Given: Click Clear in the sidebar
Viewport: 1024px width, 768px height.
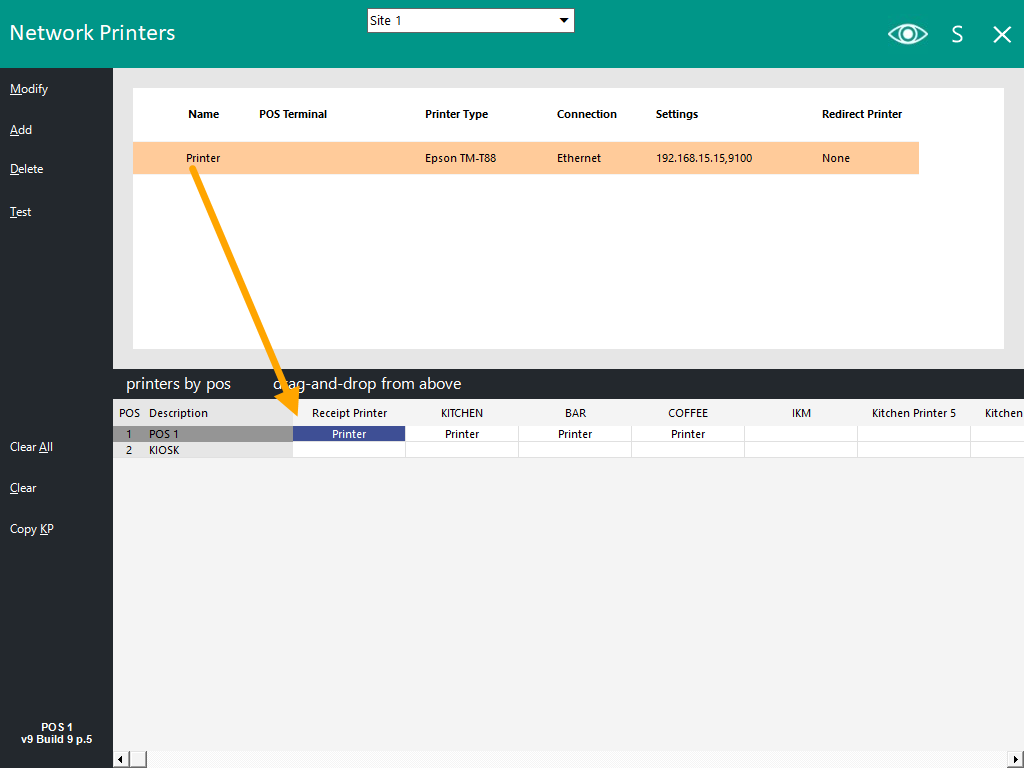Looking at the screenshot, I should [x=23, y=488].
